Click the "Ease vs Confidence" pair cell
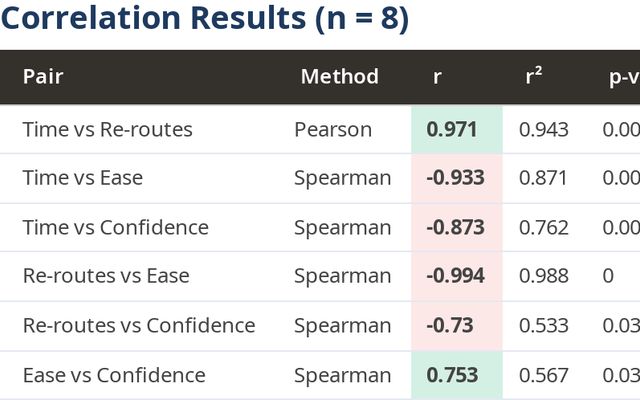Image resolution: width=640 pixels, height=400 pixels. click(114, 375)
